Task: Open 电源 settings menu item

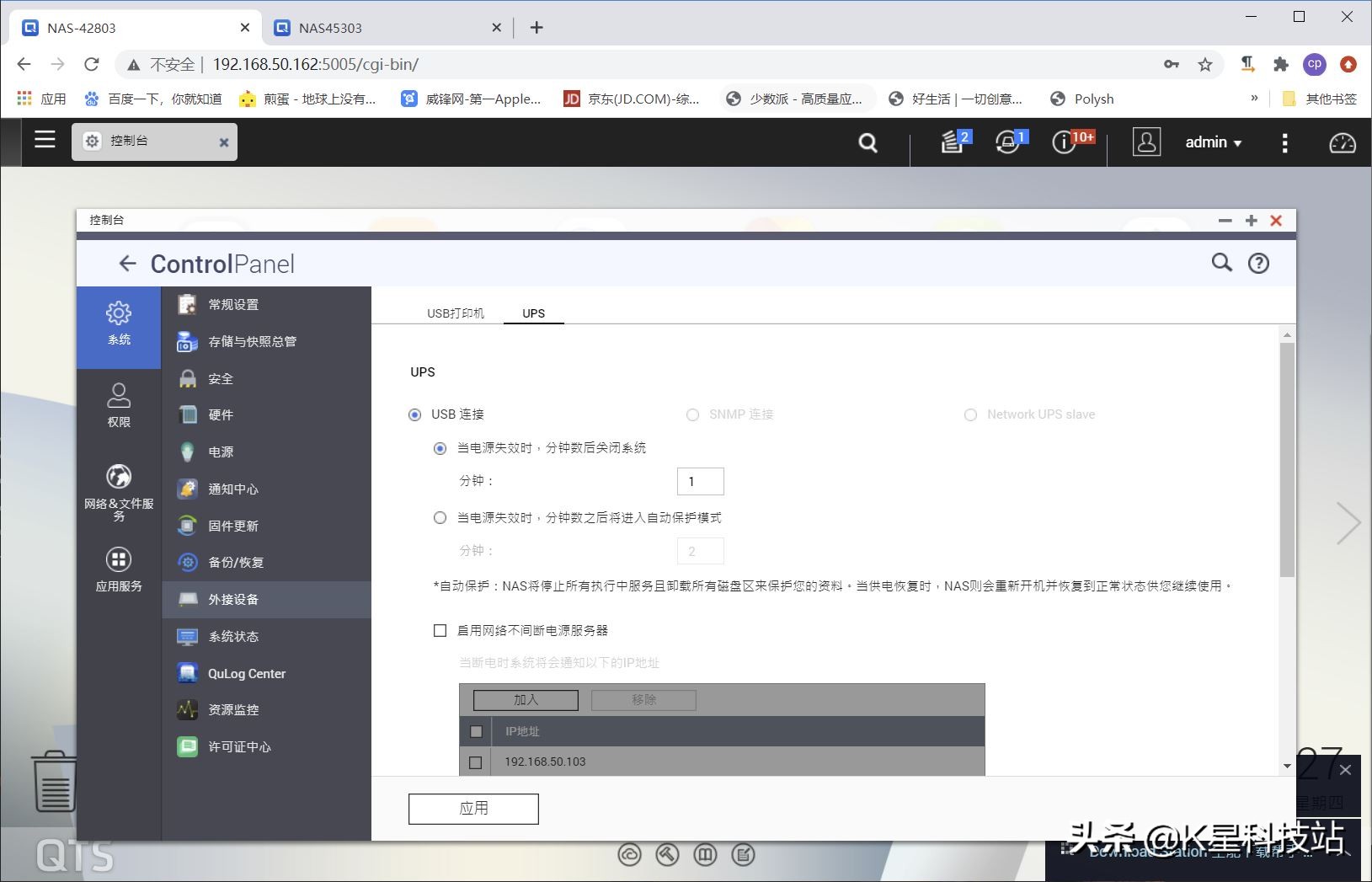Action: pyautogui.click(x=266, y=452)
